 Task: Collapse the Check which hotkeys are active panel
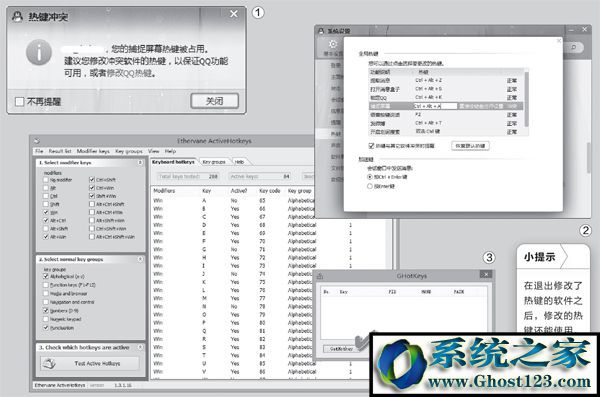pyautogui.click(x=140, y=347)
